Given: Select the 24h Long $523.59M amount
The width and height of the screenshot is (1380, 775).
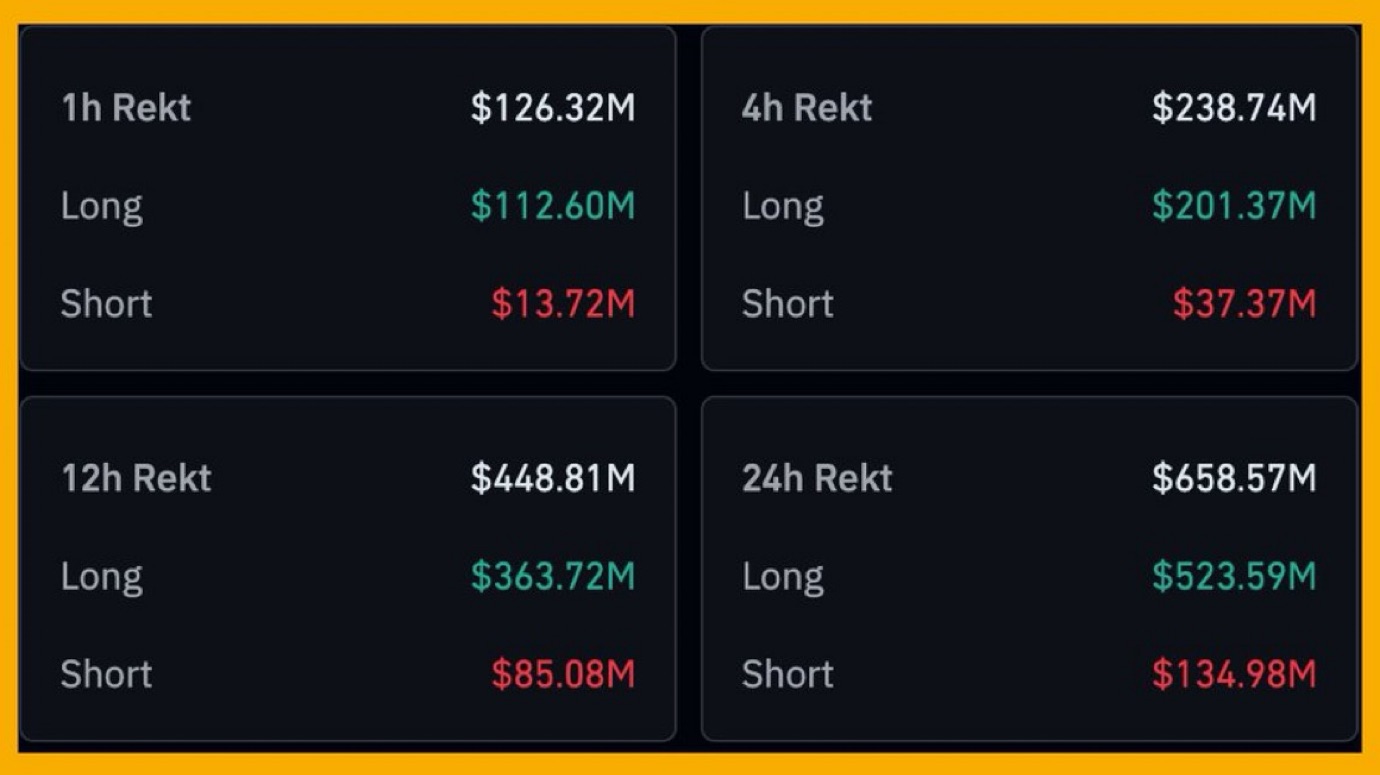Looking at the screenshot, I should [1234, 576].
